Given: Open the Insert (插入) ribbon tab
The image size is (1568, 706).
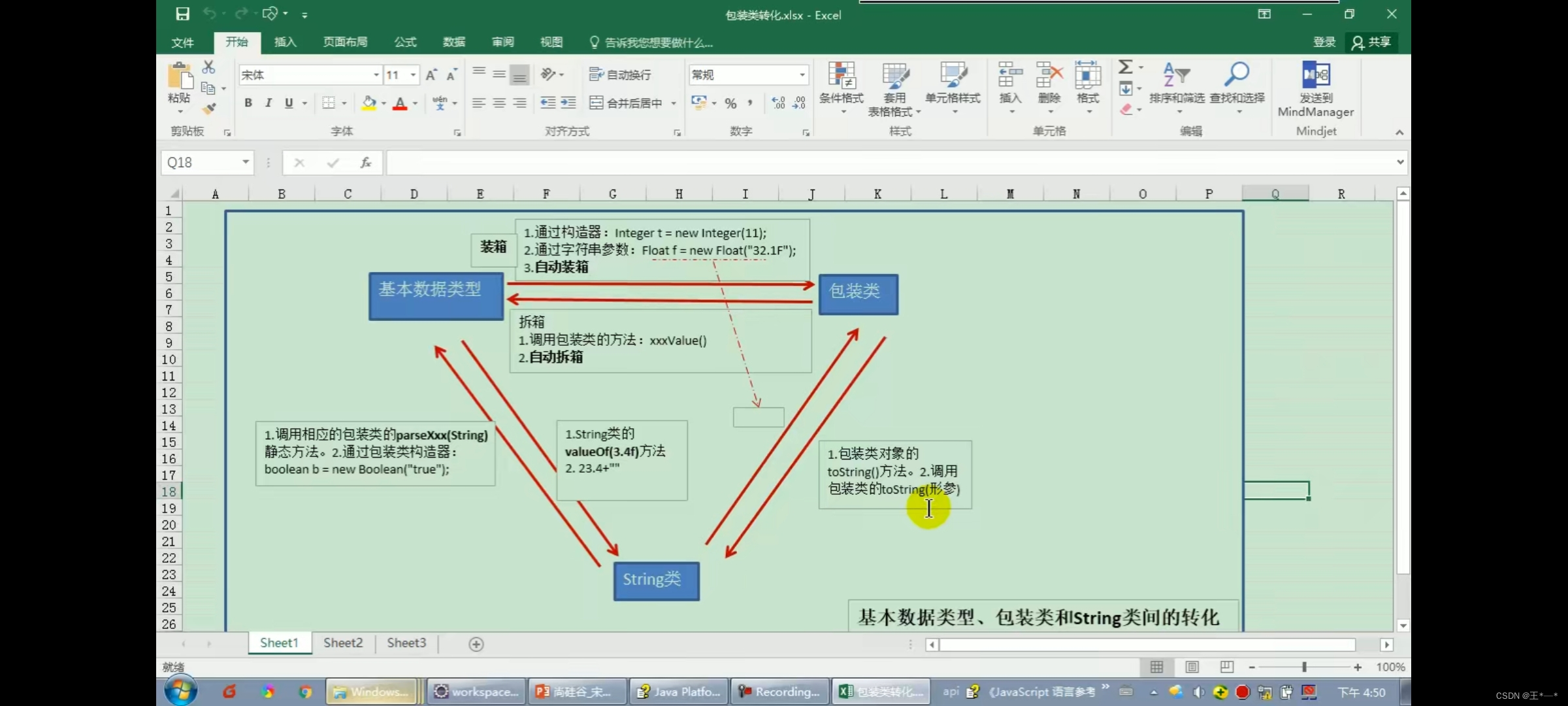Looking at the screenshot, I should 285,42.
